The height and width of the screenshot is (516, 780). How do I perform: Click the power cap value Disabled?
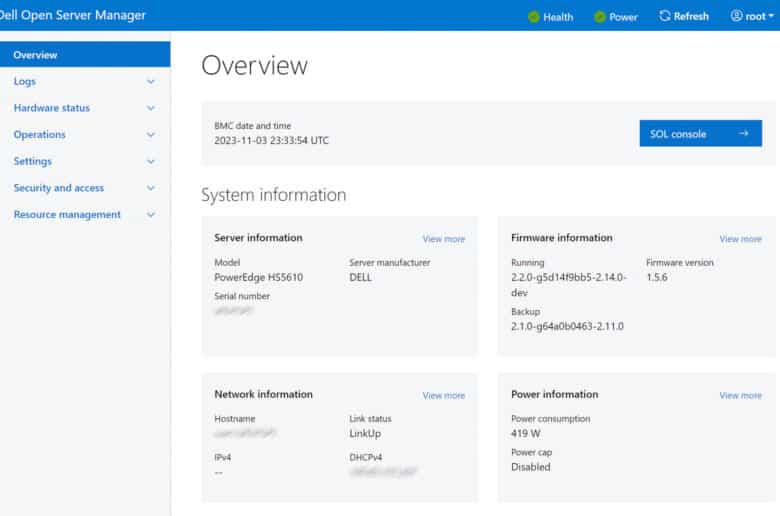click(x=531, y=467)
